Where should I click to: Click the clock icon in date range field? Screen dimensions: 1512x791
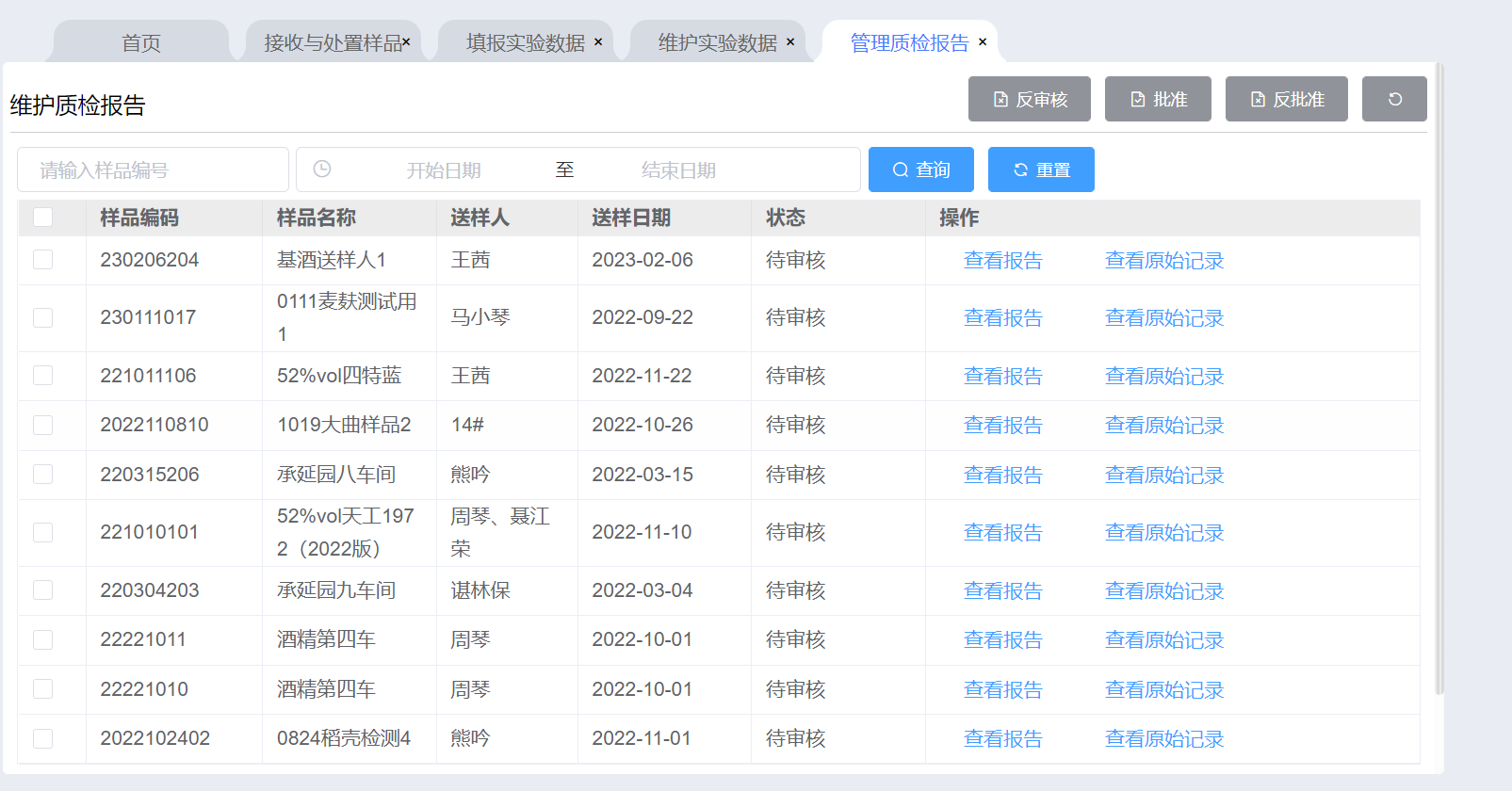(x=322, y=169)
